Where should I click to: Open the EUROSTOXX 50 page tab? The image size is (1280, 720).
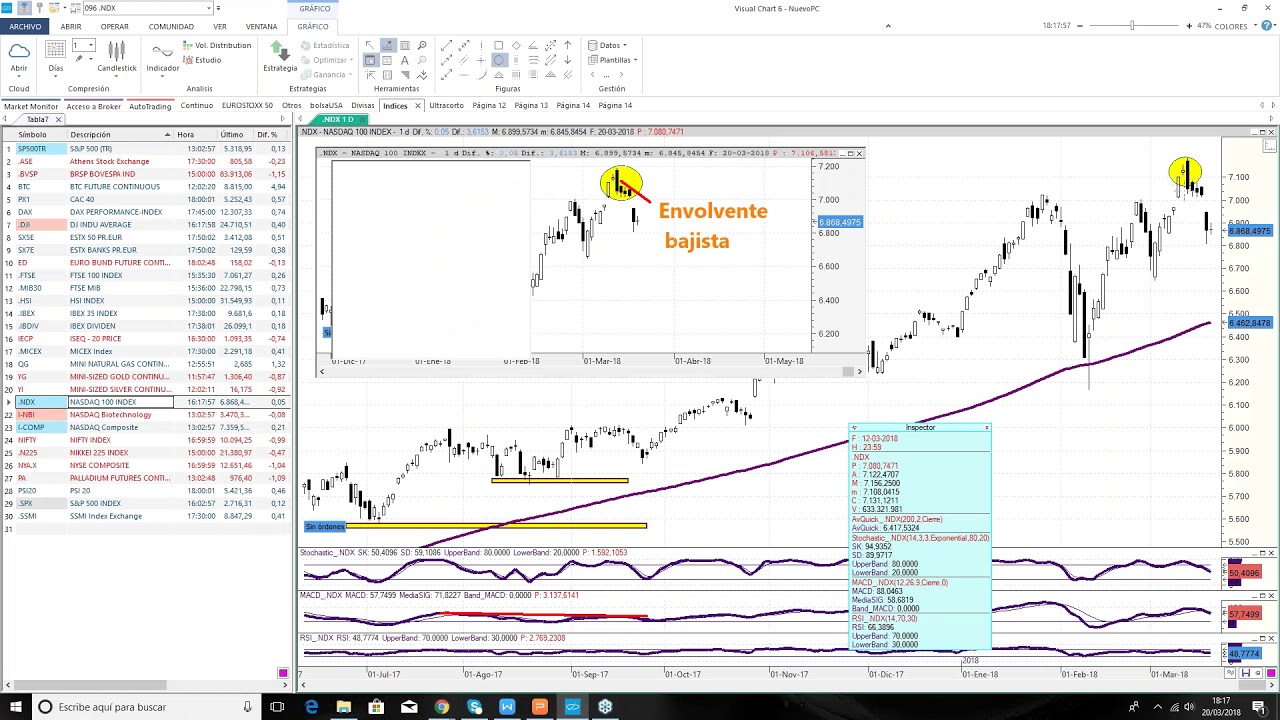coord(247,105)
